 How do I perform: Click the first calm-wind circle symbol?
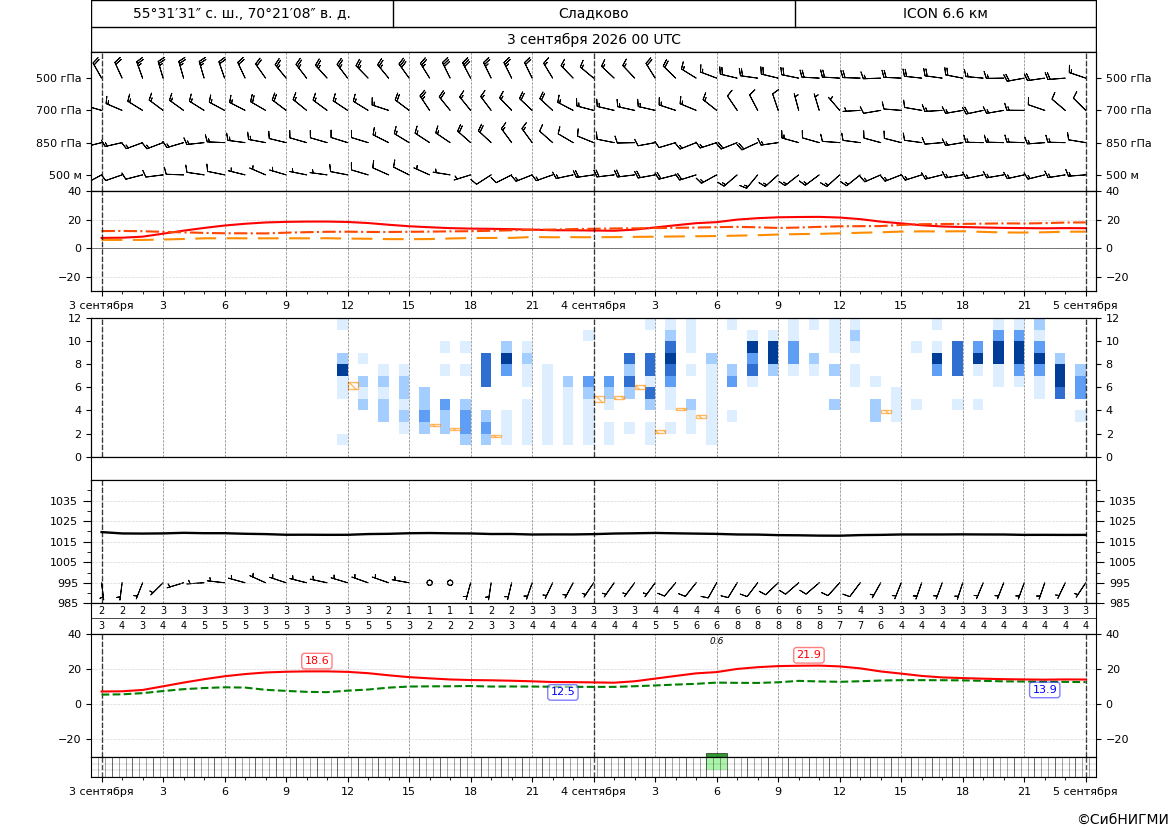429,583
